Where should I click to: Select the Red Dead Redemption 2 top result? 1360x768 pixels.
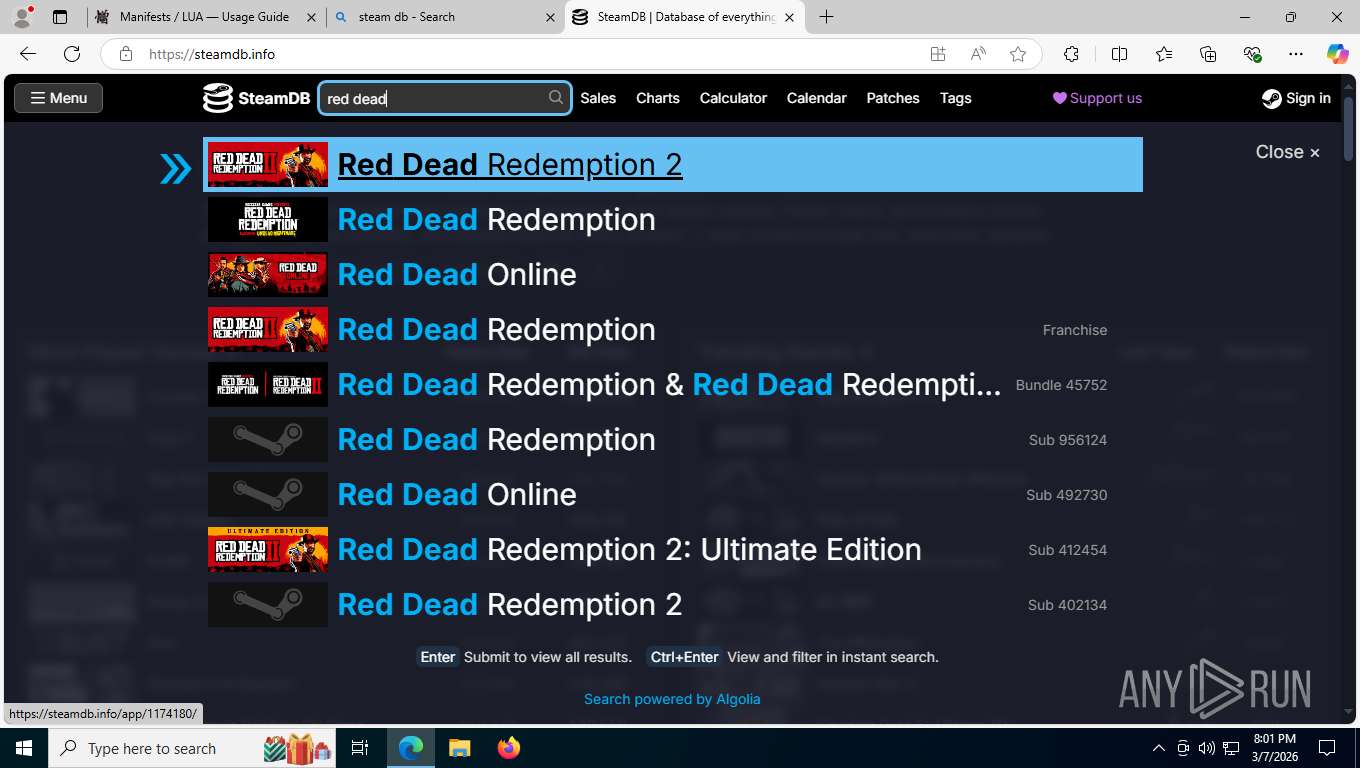click(672, 165)
